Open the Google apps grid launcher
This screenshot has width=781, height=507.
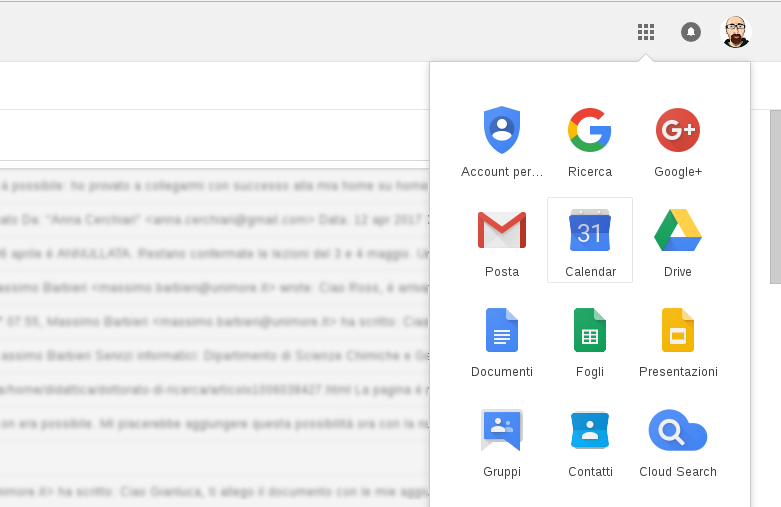pos(646,32)
